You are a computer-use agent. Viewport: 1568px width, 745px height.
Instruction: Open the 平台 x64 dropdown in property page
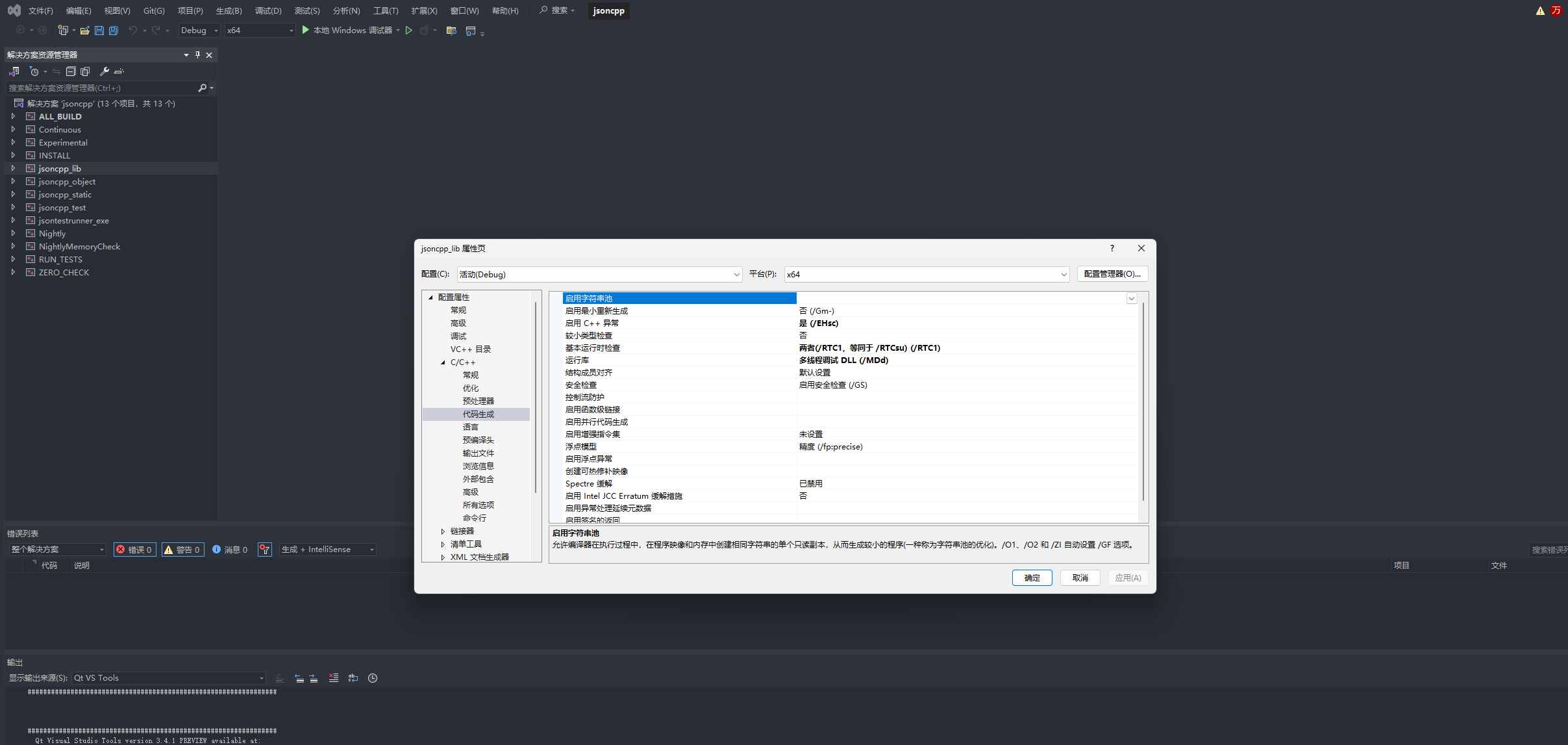click(x=1063, y=274)
